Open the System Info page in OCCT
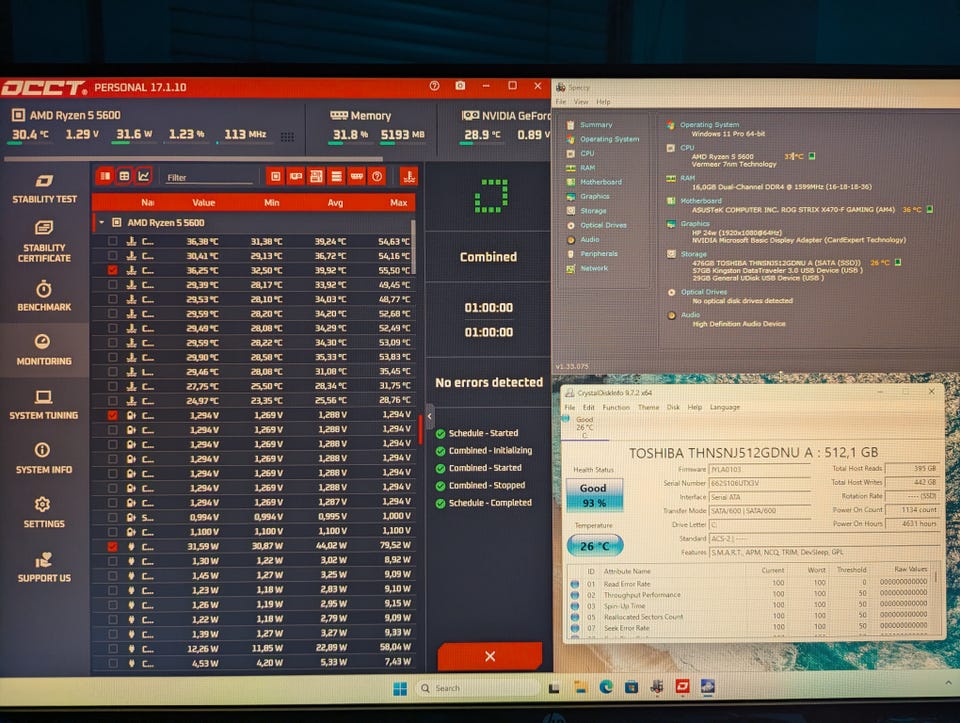960x723 pixels. pyautogui.click(x=44, y=458)
